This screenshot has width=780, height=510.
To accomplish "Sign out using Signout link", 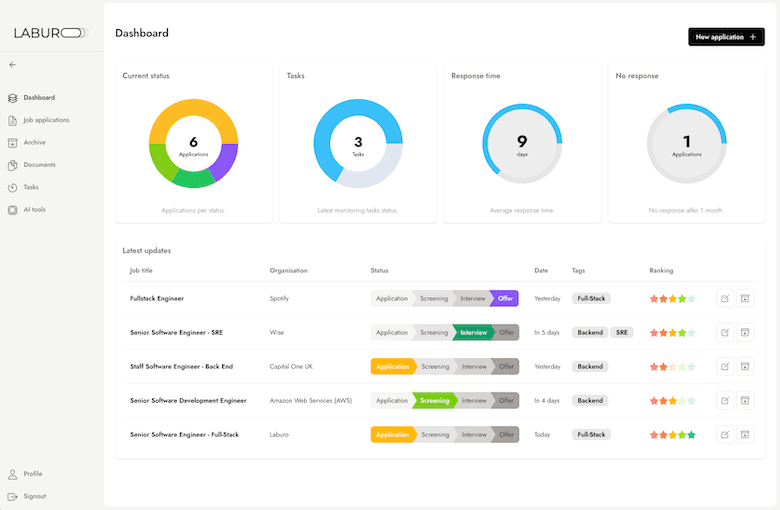I will pos(34,496).
